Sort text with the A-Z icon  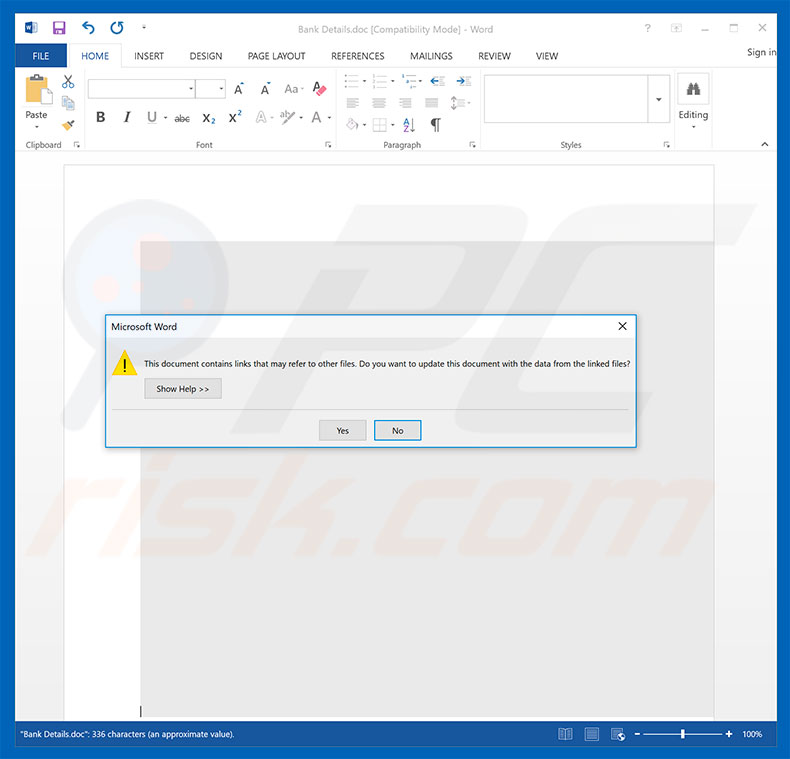(x=409, y=124)
